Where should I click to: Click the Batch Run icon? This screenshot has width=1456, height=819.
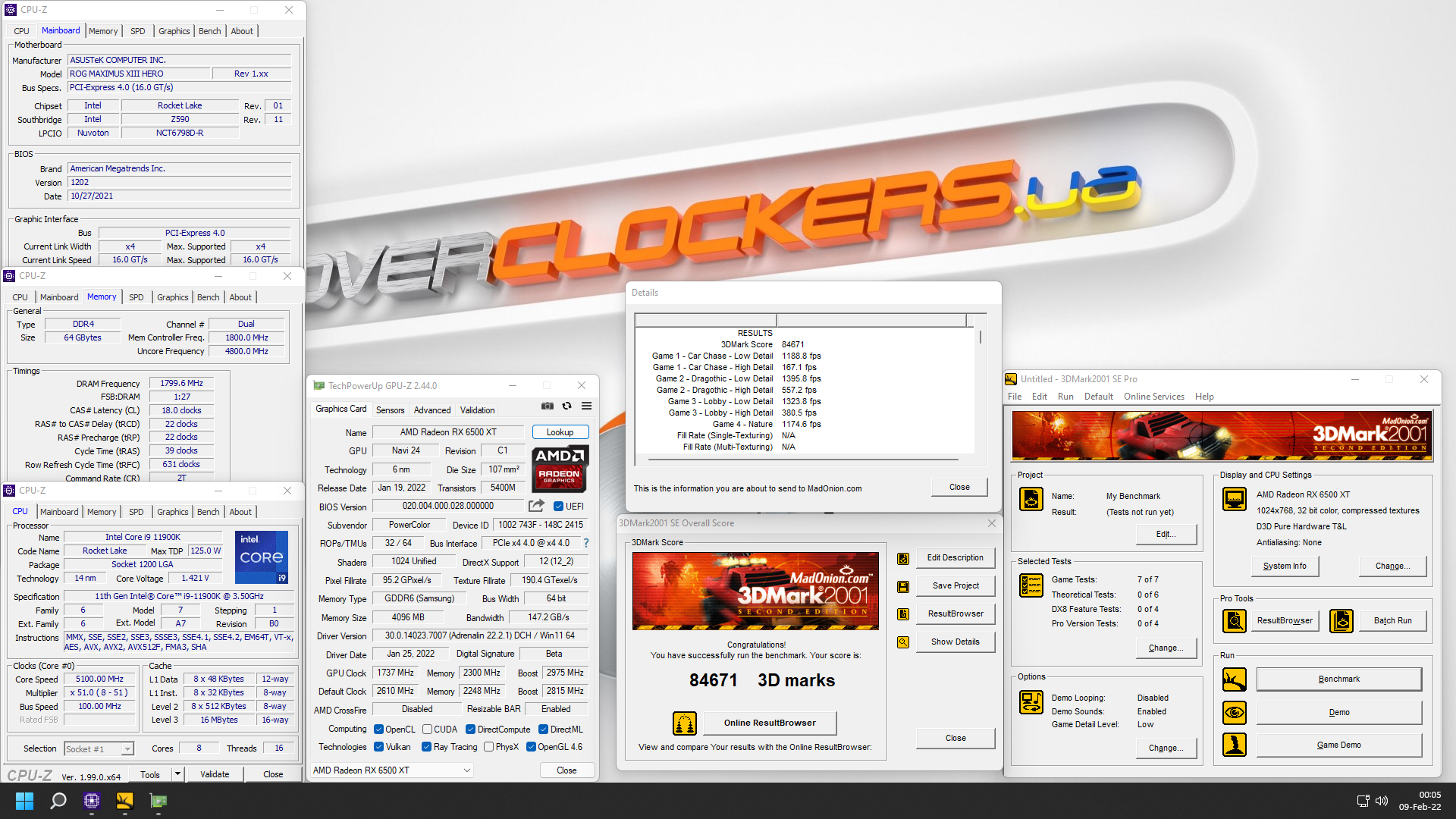[x=1341, y=621]
